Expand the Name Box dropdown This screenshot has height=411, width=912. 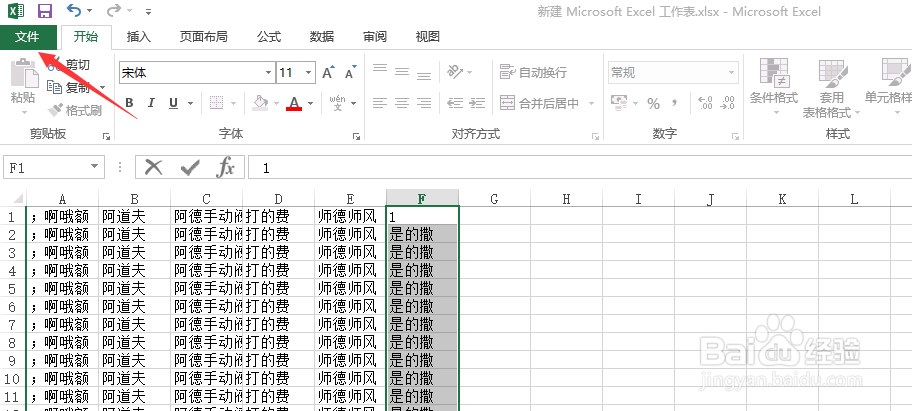click(94, 167)
